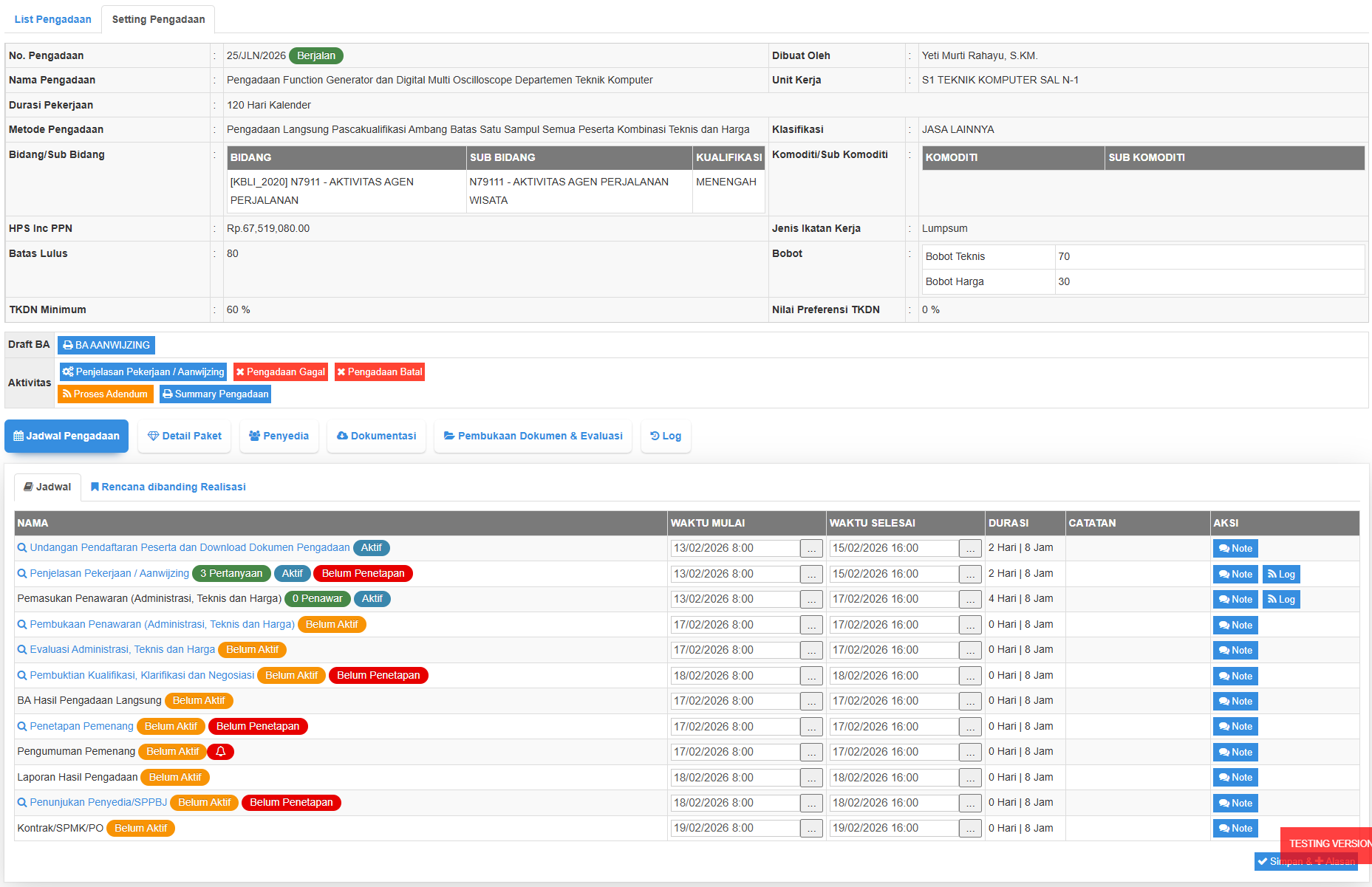Open Log for Penjelasan Pekerjaan row
This screenshot has height=887, width=1372.
1281,575
